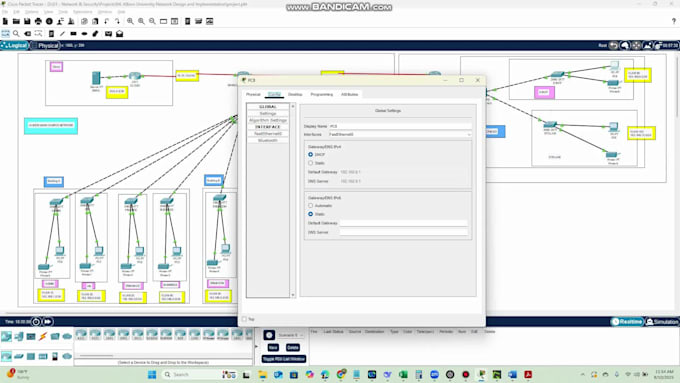
Task: Add Simple PDU closed envelope icon
Action: (x=108, y=33)
